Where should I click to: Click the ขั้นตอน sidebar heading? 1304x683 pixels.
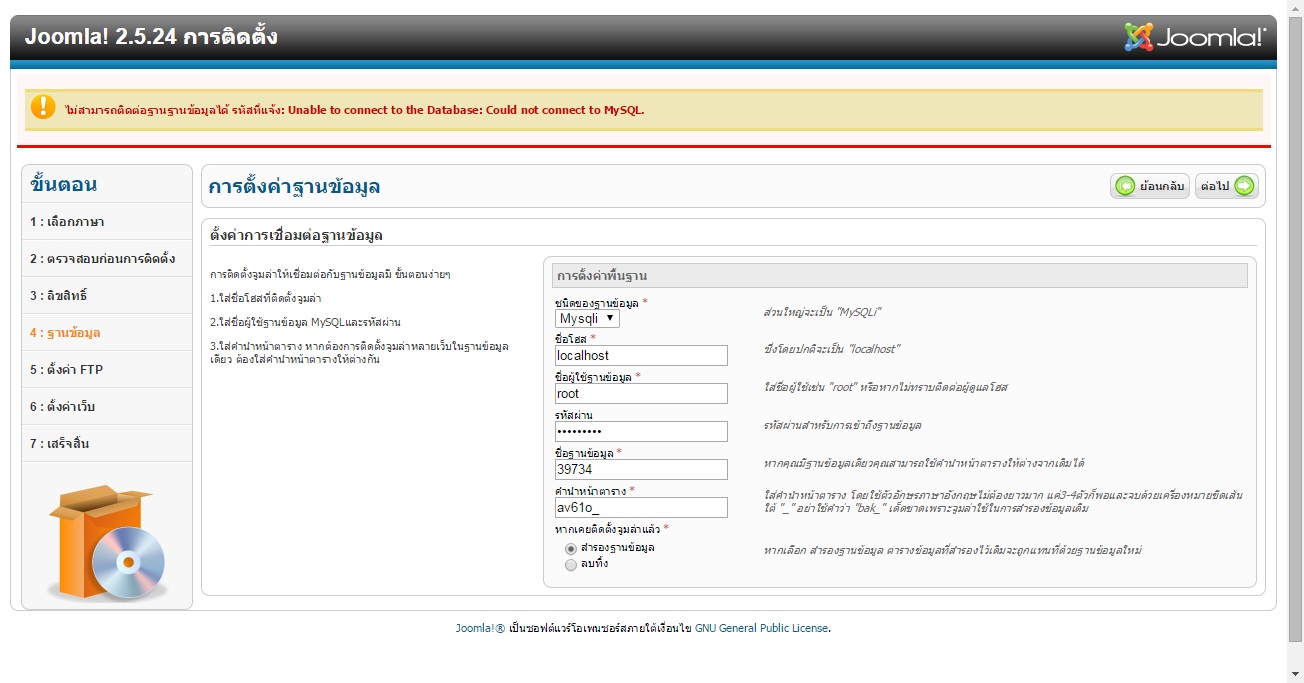click(x=64, y=184)
